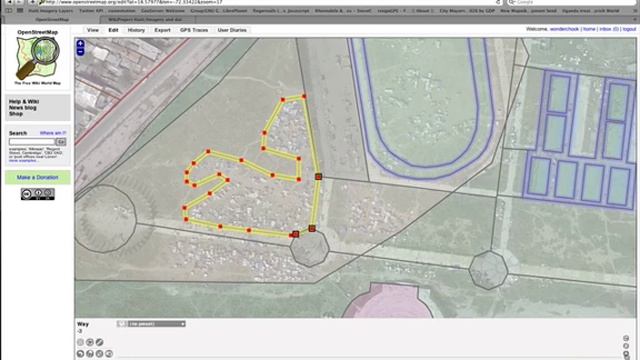Open the User Diaries tab
Screen dimensions: 640x360
tap(232, 30)
